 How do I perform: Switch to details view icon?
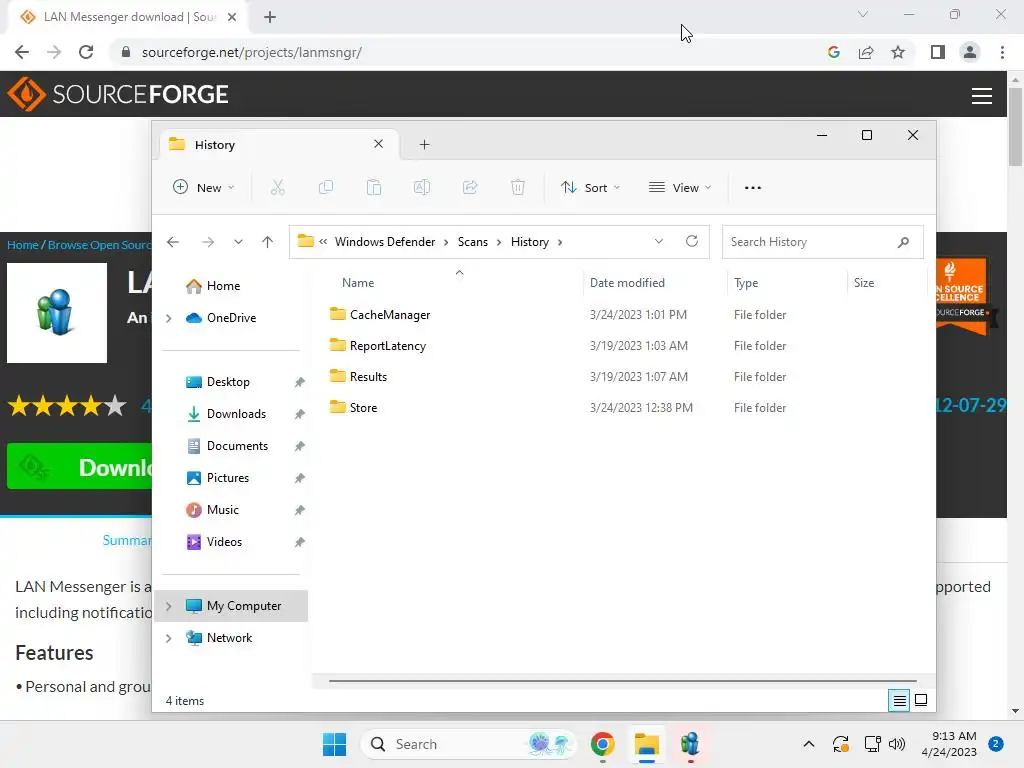tap(899, 701)
